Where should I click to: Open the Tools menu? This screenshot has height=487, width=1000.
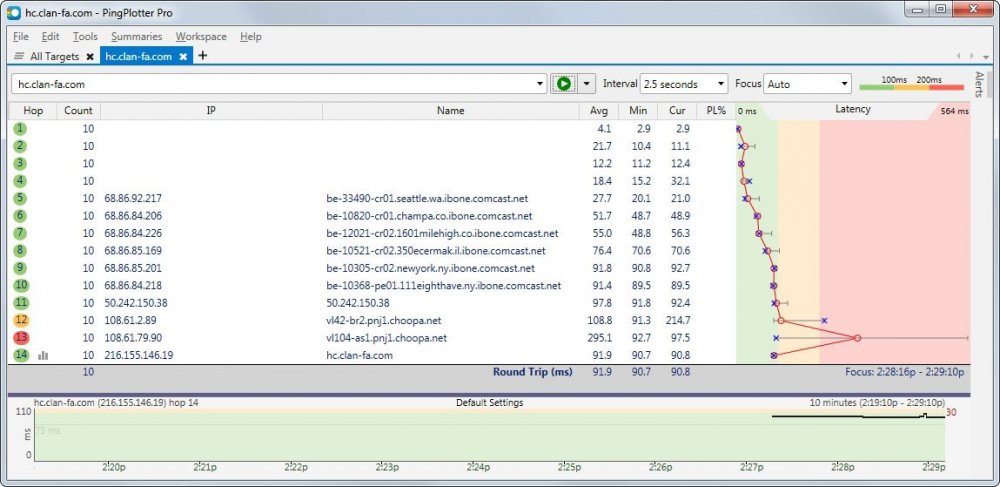85,36
